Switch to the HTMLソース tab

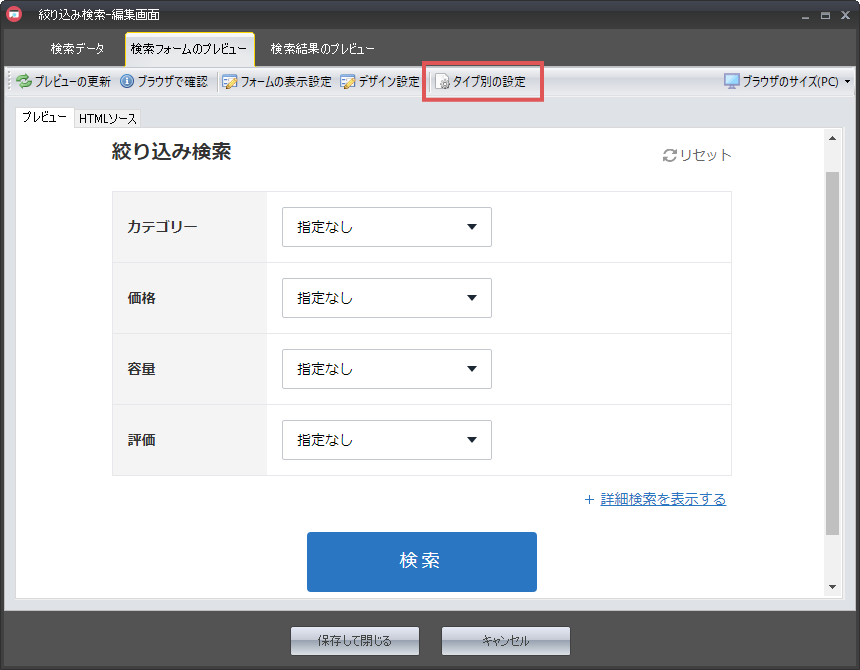click(x=108, y=119)
